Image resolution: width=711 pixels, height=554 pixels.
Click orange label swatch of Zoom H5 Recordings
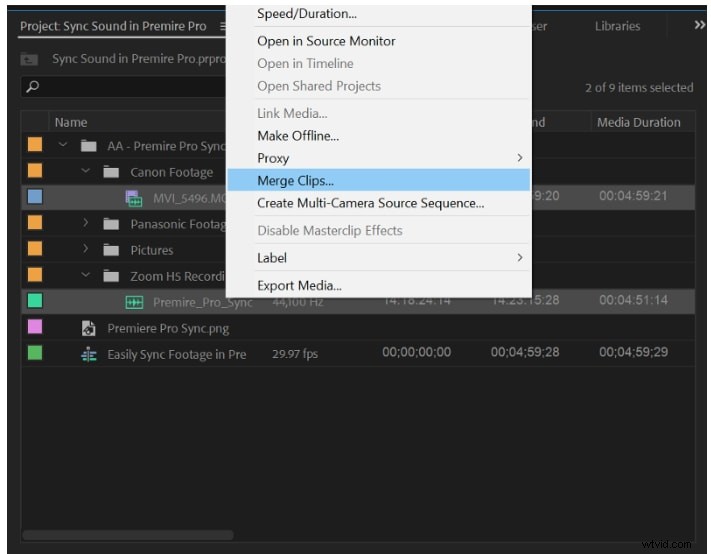[x=35, y=275]
